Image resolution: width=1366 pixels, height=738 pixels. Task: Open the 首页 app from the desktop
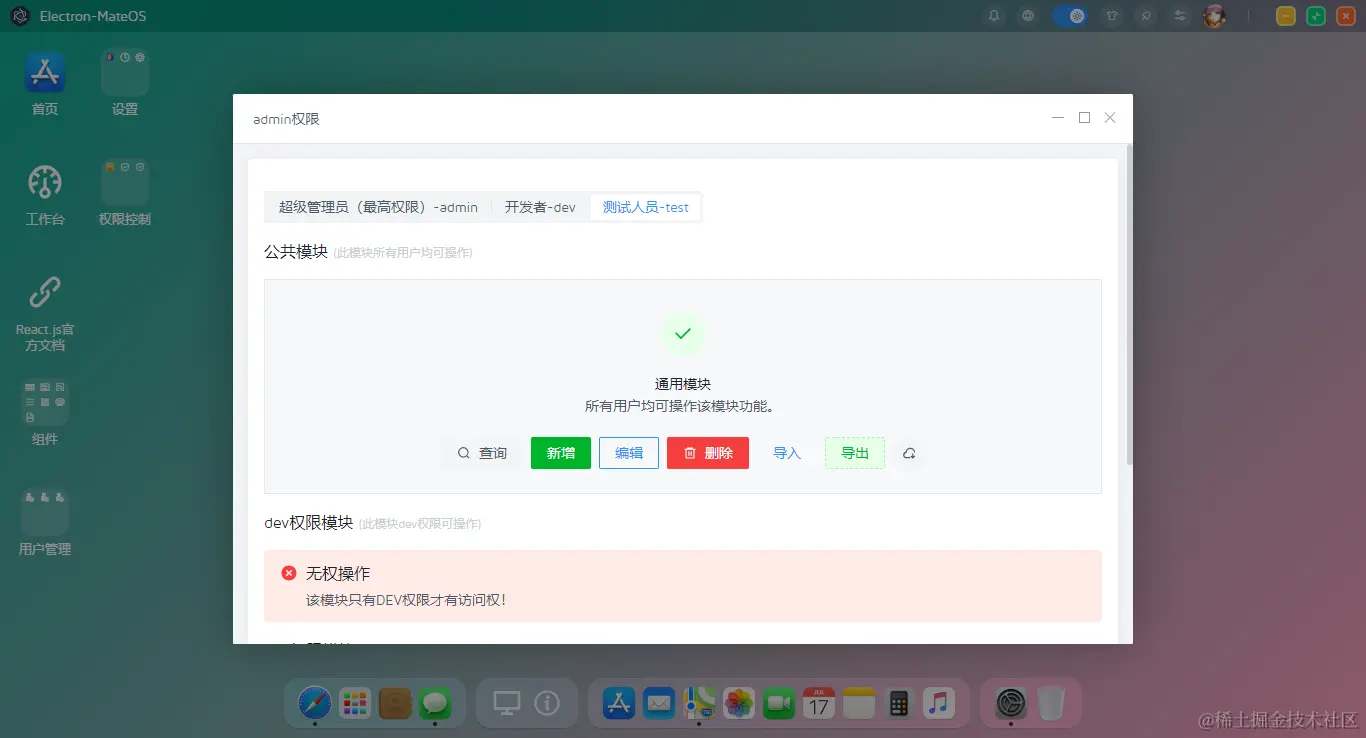pyautogui.click(x=44, y=83)
